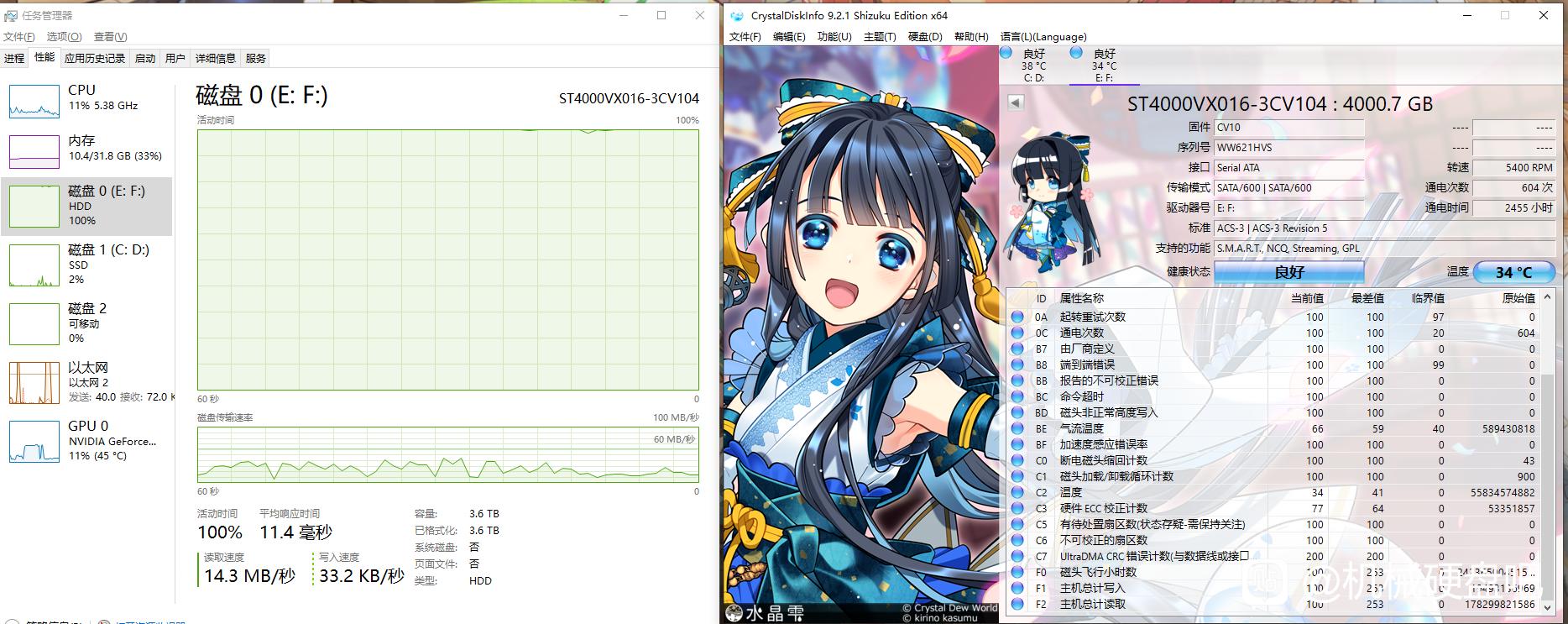Click status icon for BF 加速度感应错误率

[x=1017, y=444]
